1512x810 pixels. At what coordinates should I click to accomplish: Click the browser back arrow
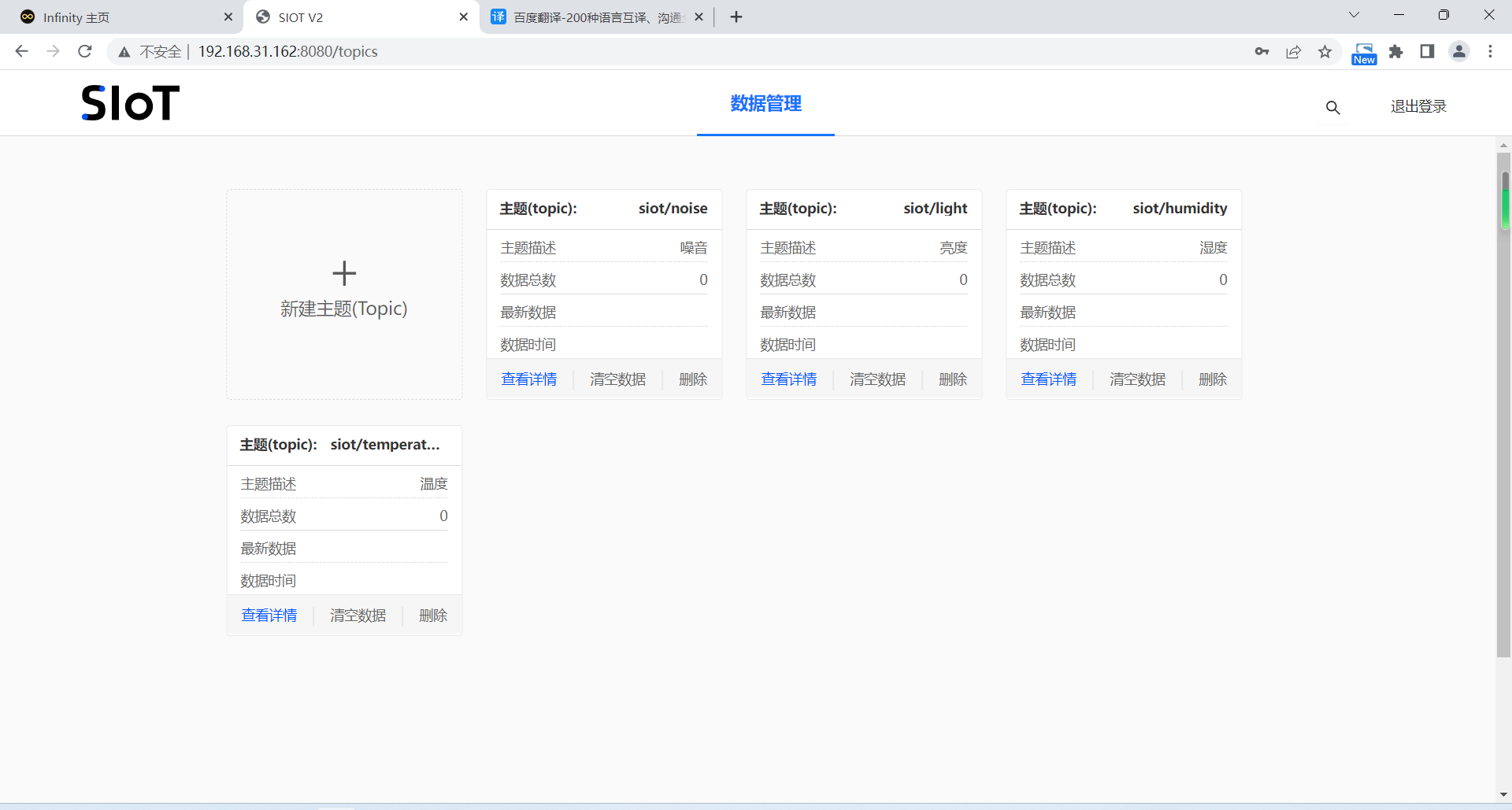click(21, 51)
